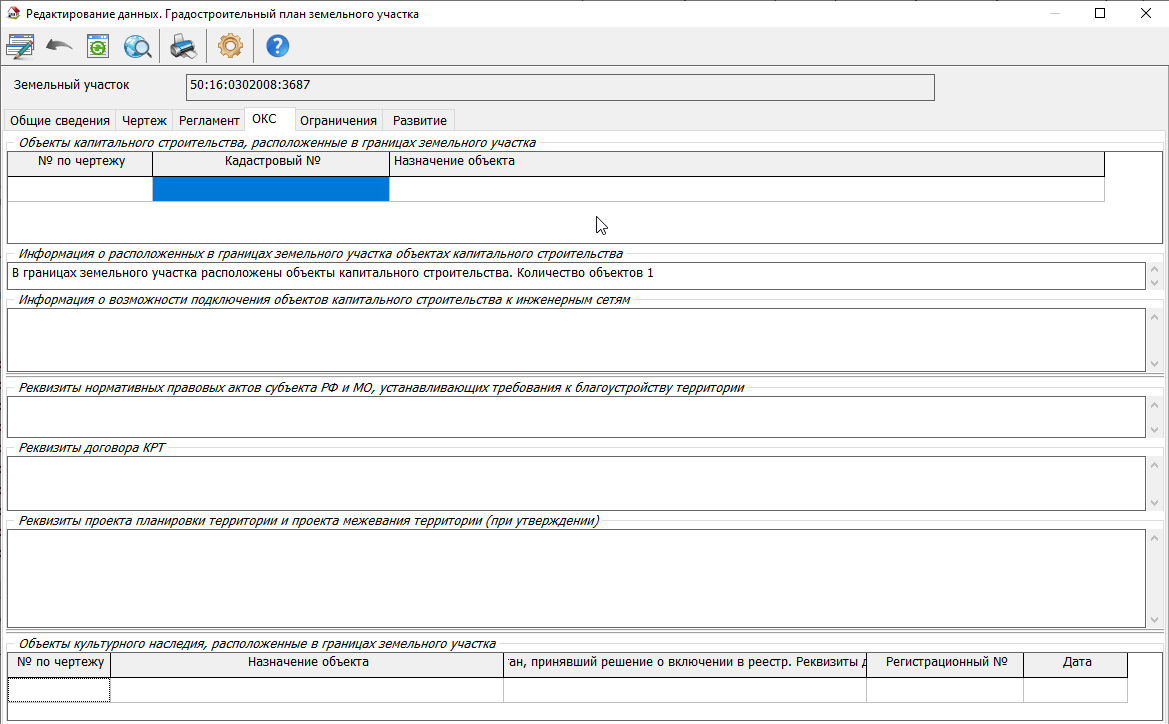Click the Регистрационный № column header
1169x724 pixels.
(x=945, y=662)
